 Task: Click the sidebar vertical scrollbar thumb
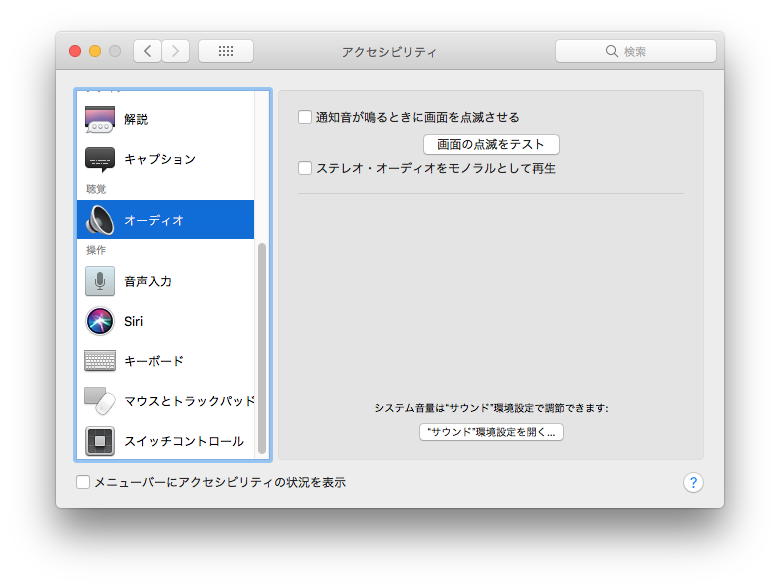(262, 348)
